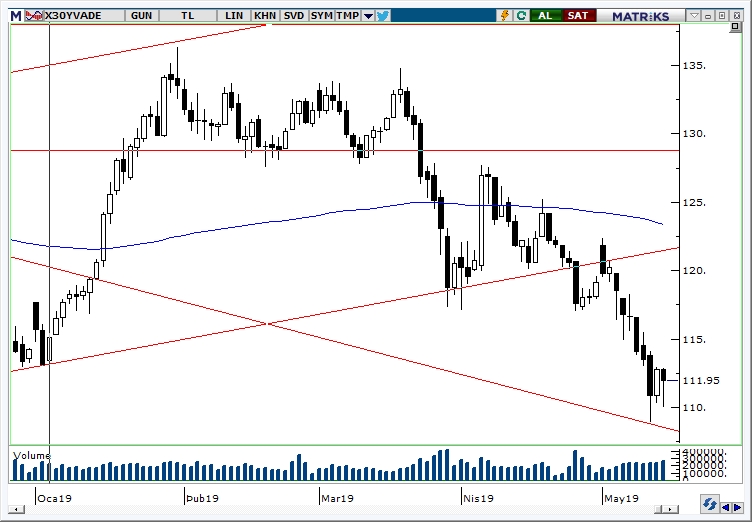Click the green refresh C icon
This screenshot has height=522, width=752.
(x=521, y=16)
